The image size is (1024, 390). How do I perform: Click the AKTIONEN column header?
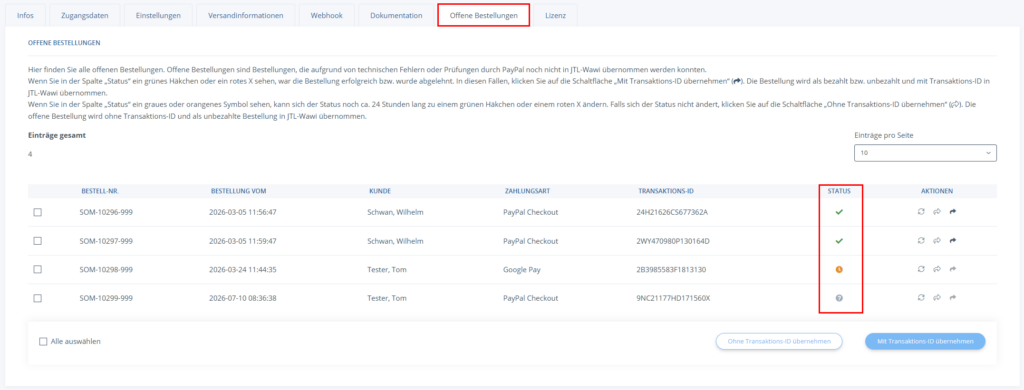[x=936, y=191]
